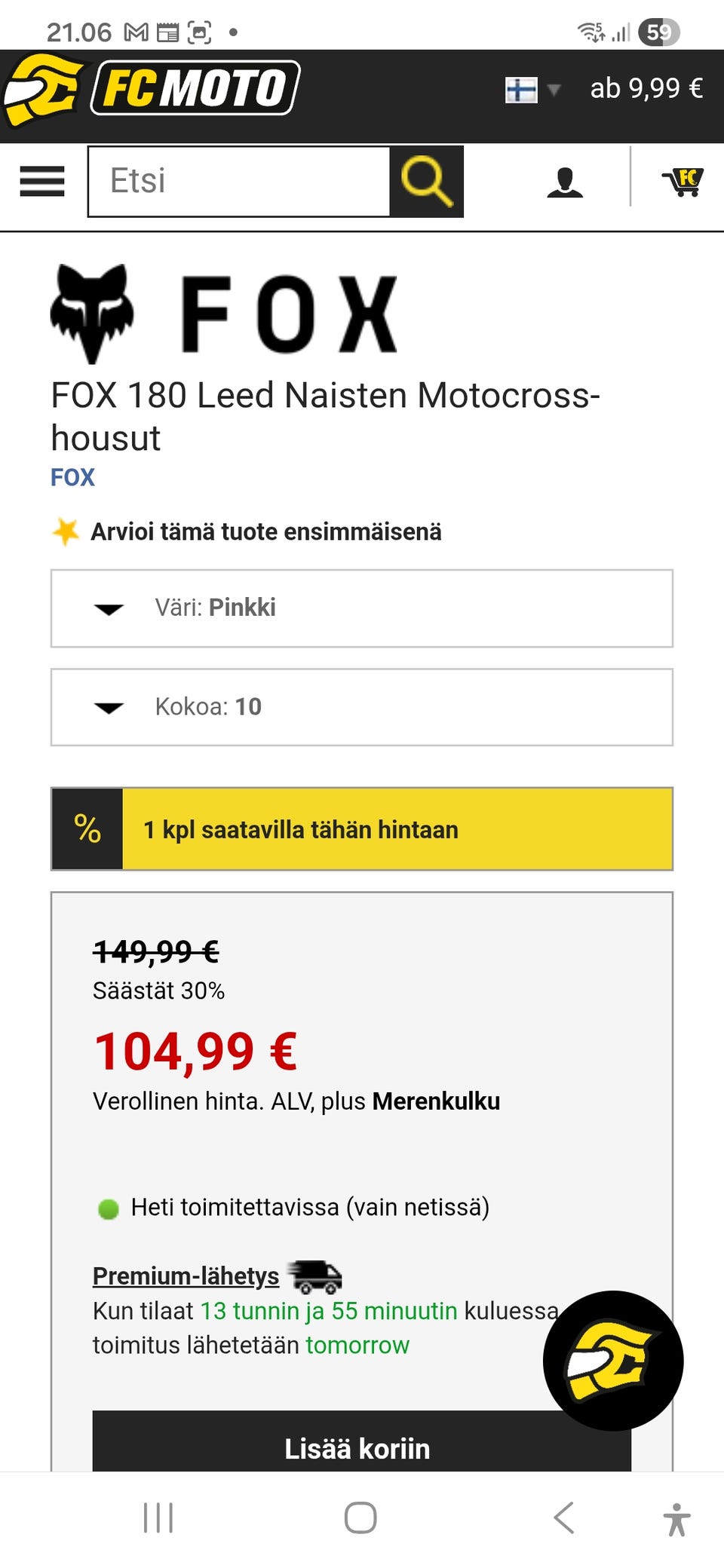Expand the Väri: Pinkki color selector

pos(360,608)
